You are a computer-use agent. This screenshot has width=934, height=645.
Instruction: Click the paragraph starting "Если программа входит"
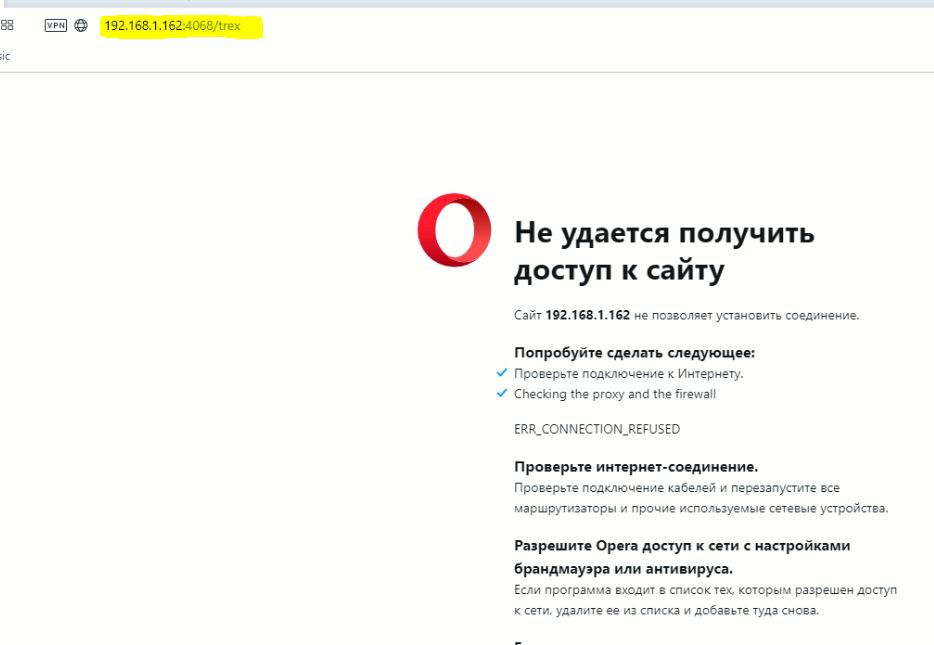[705, 600]
